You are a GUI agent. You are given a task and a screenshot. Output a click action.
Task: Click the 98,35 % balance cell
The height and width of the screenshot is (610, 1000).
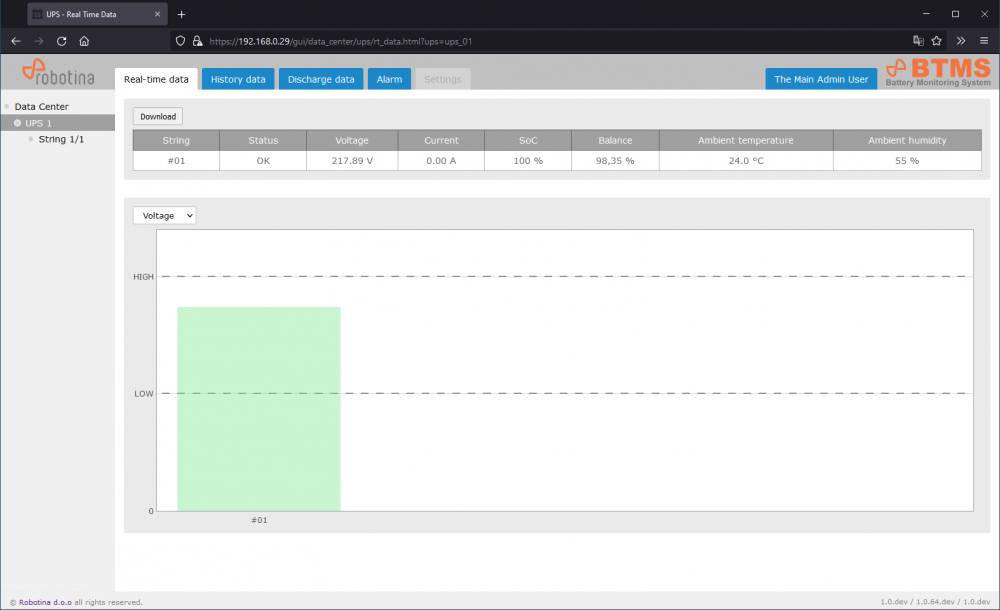point(615,161)
